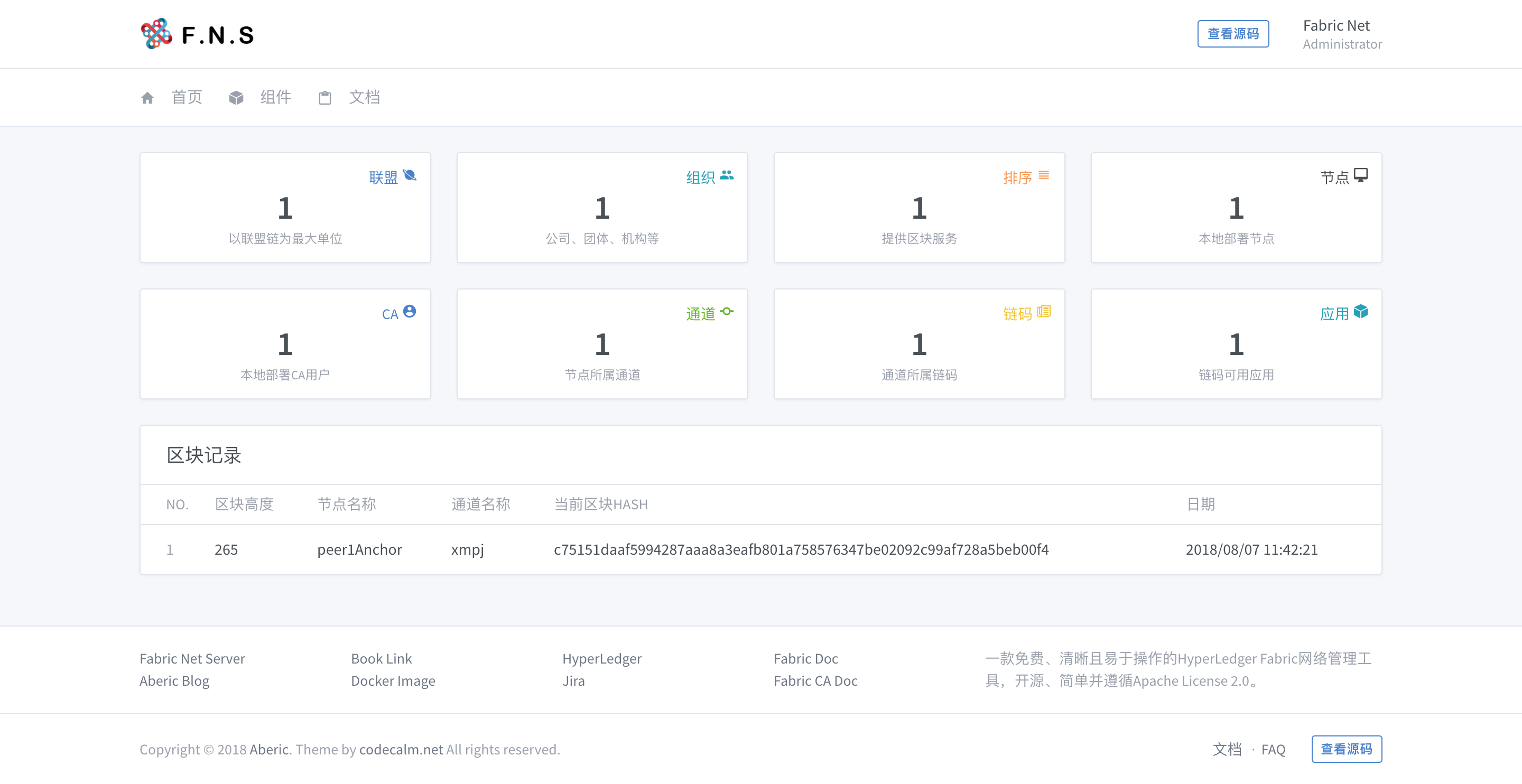Click the home icon beside 首页

147,98
